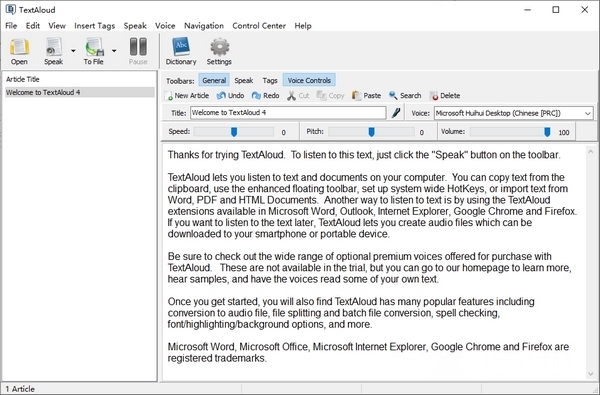
Task: Open the Navigation menu
Action: (x=204, y=26)
